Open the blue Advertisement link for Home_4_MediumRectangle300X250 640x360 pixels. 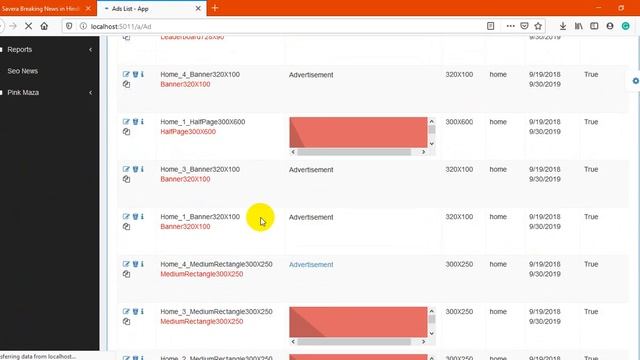[311, 264]
